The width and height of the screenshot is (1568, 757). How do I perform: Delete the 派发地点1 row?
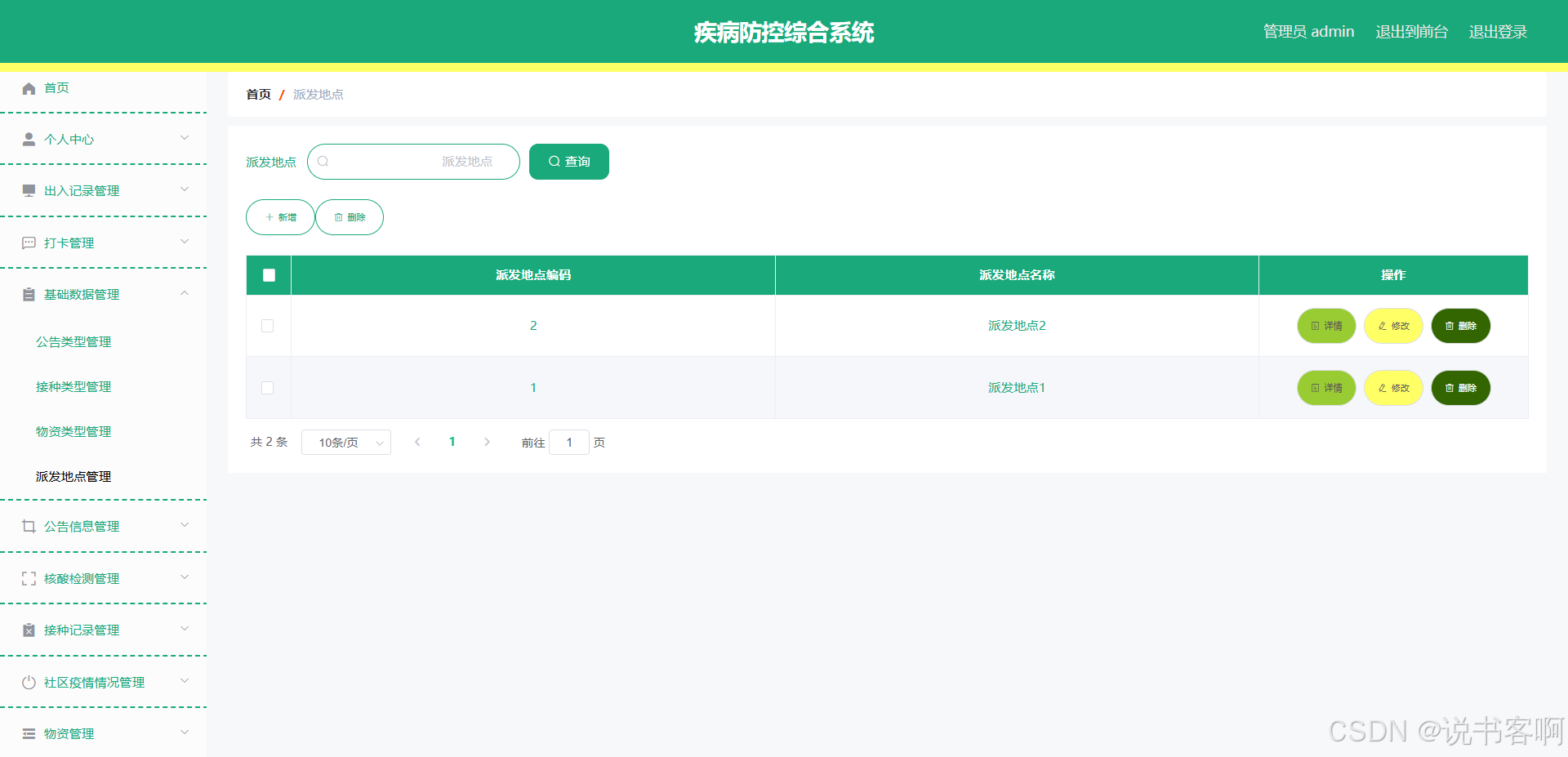coord(1460,388)
